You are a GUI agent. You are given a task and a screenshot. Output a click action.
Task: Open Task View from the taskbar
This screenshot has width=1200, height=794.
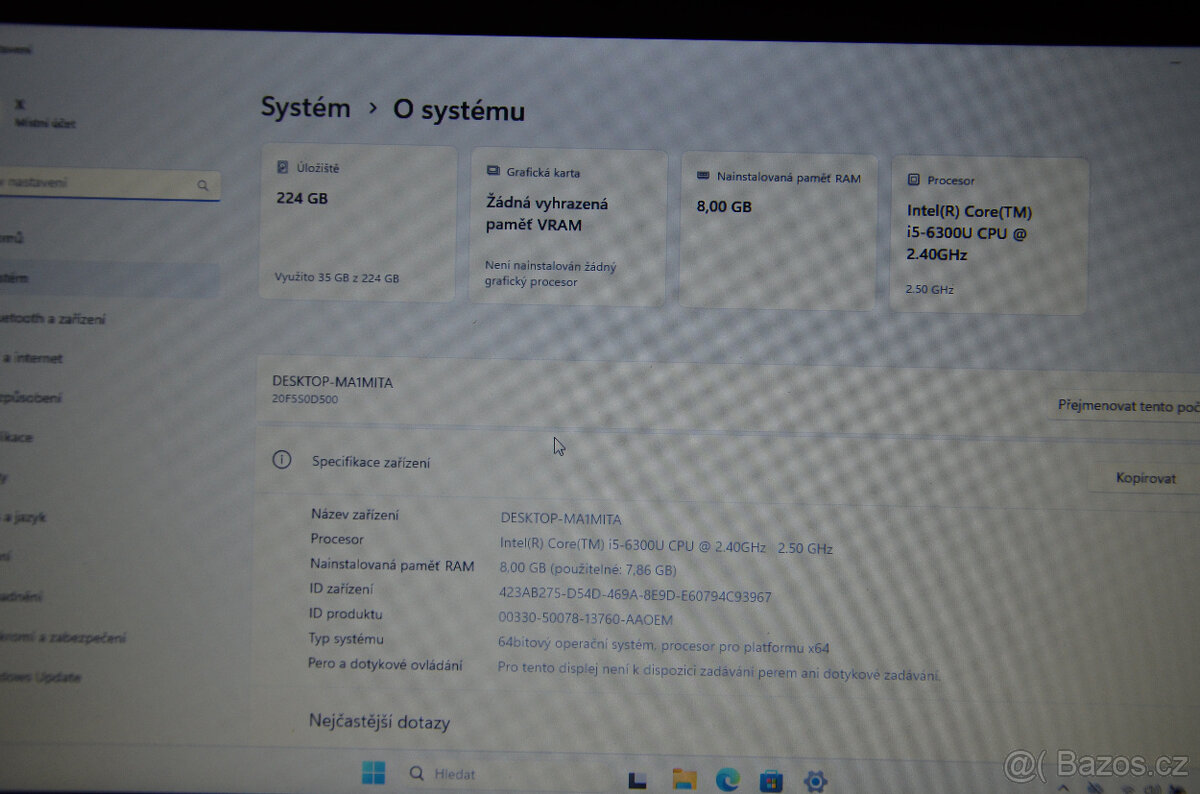(637, 778)
